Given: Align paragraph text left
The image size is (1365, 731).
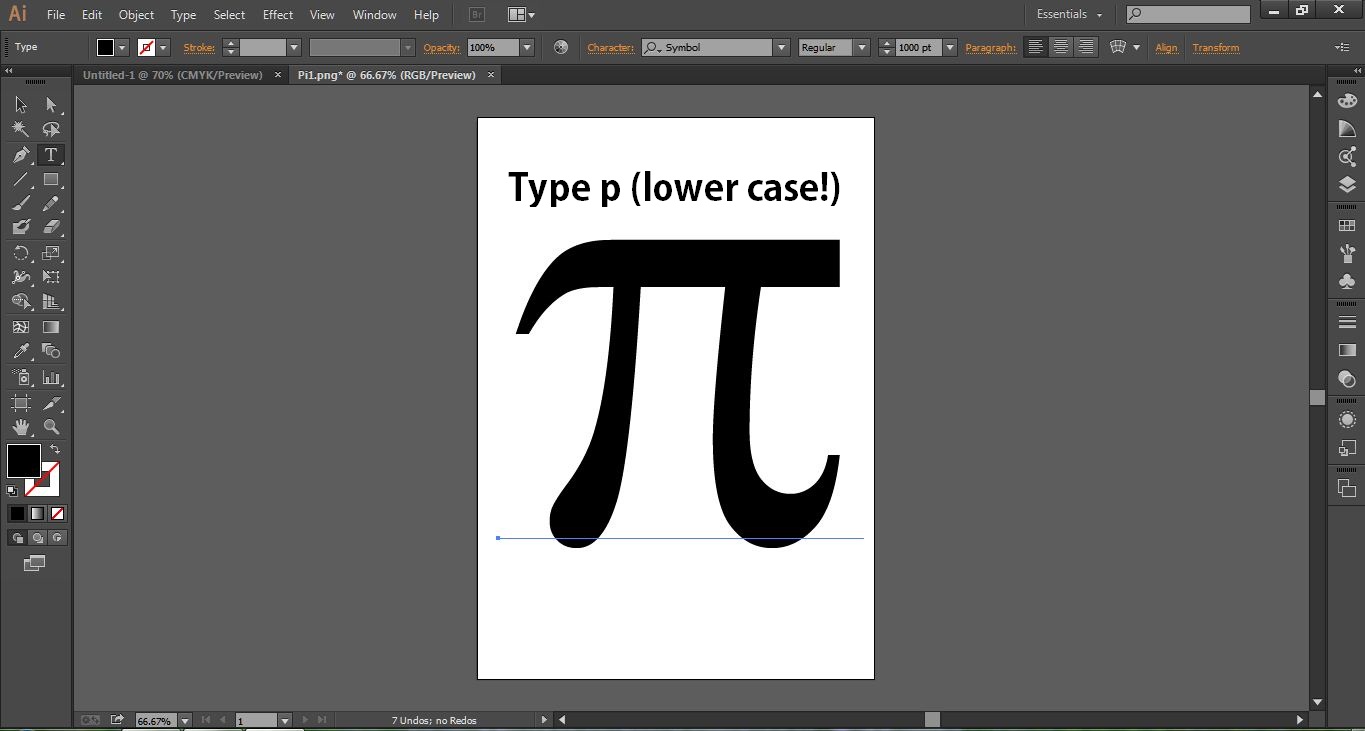Looking at the screenshot, I should (1036, 47).
